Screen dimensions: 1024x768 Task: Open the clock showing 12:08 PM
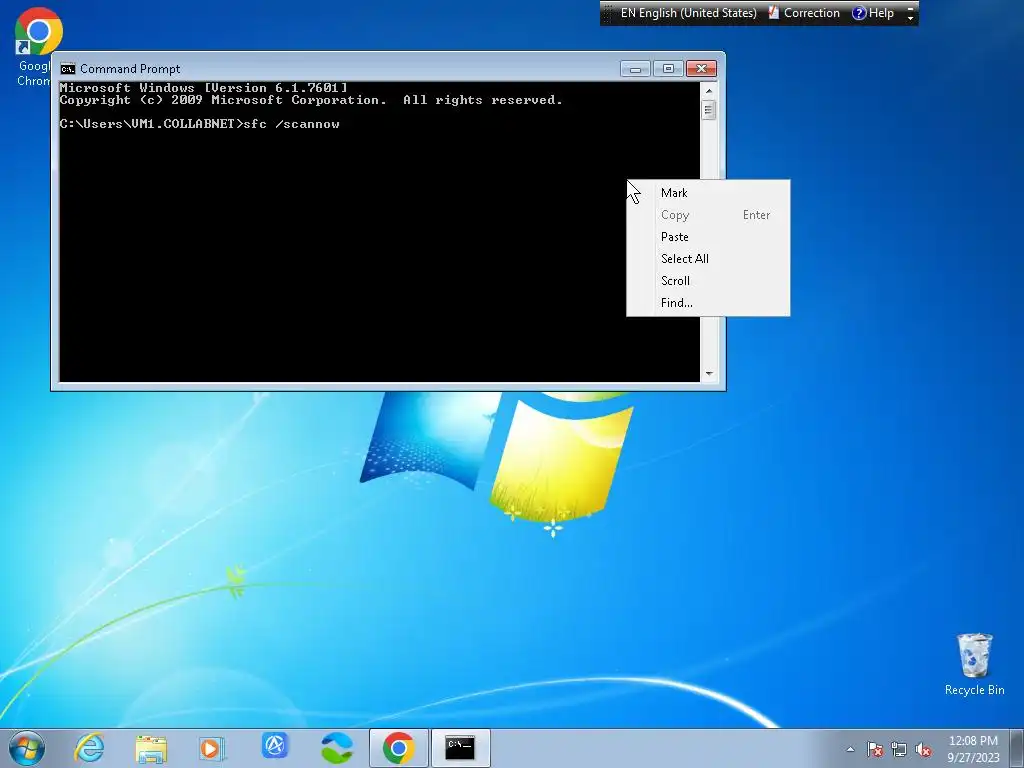(x=973, y=749)
